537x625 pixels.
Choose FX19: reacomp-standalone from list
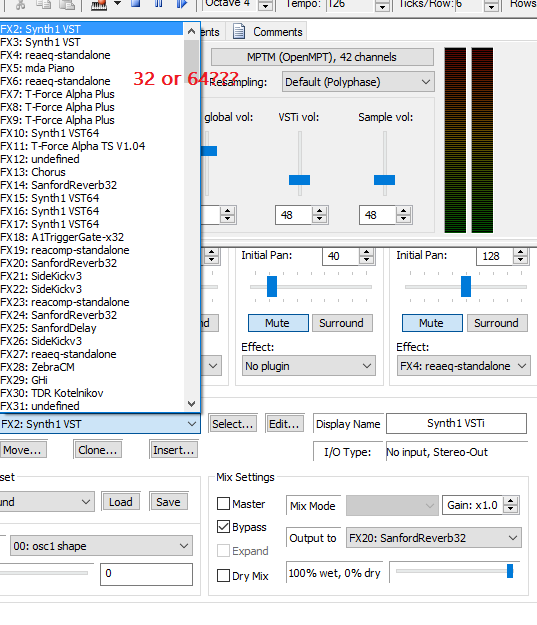pos(92,250)
